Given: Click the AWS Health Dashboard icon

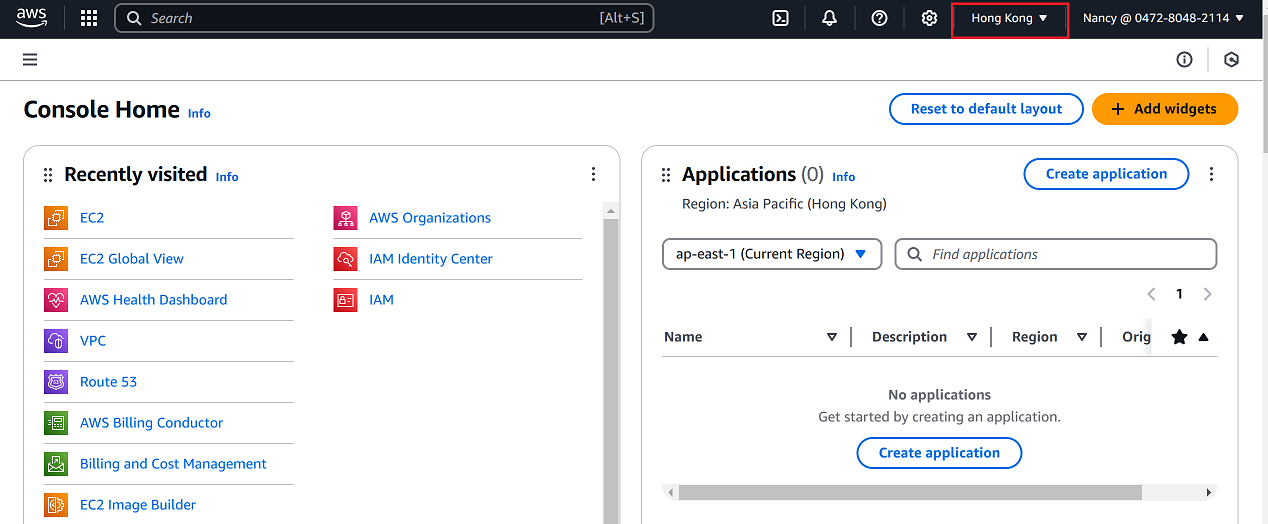Looking at the screenshot, I should (x=56, y=300).
